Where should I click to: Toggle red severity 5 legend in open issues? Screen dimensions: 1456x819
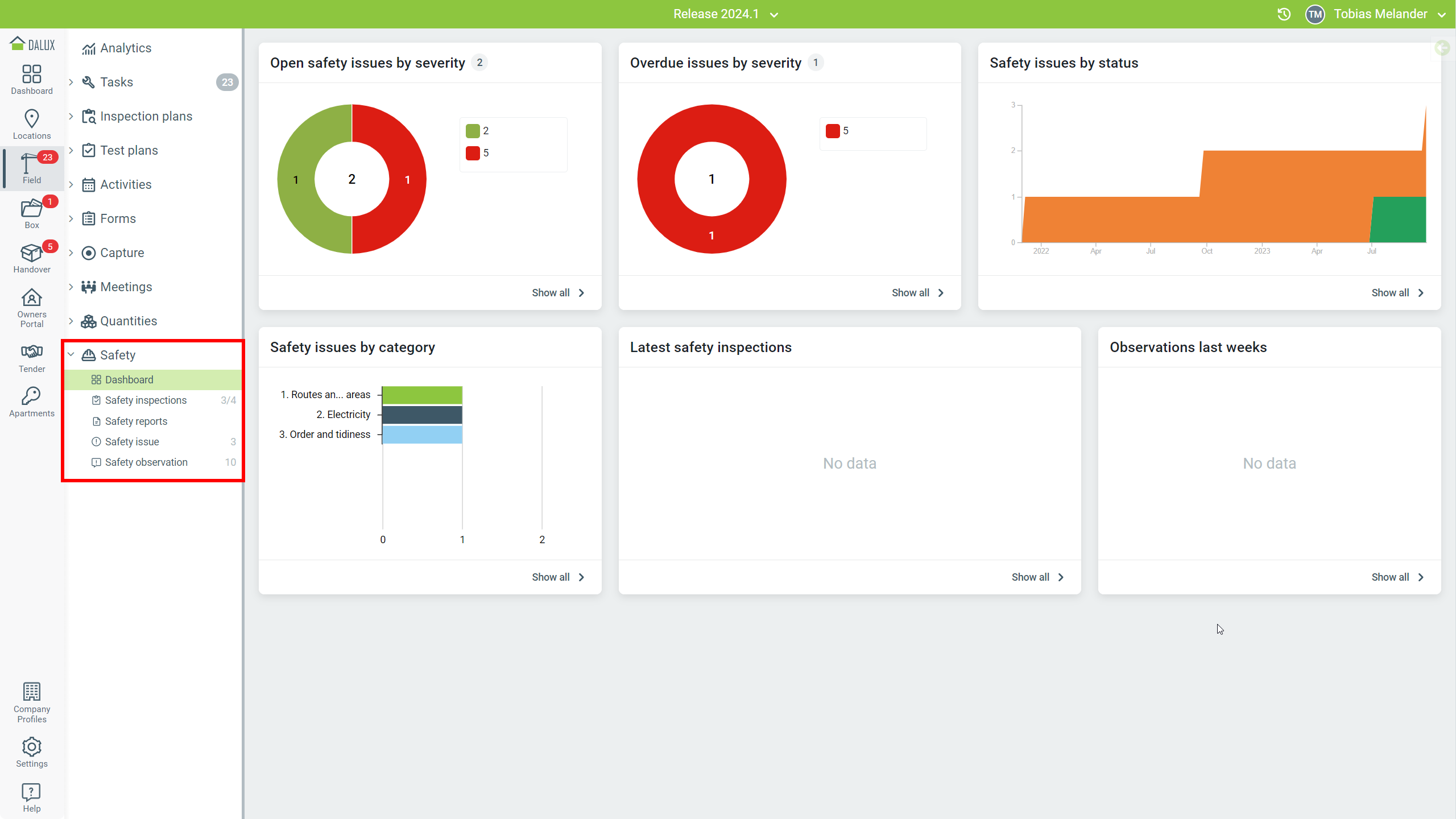tap(478, 153)
